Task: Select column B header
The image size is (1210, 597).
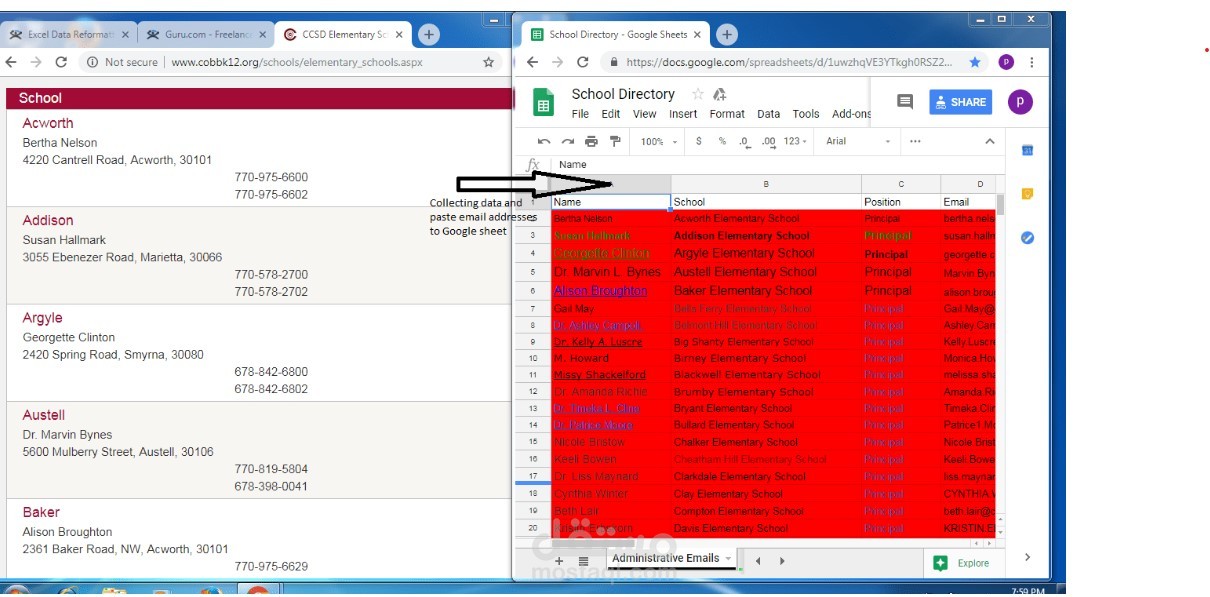Action: [766, 184]
